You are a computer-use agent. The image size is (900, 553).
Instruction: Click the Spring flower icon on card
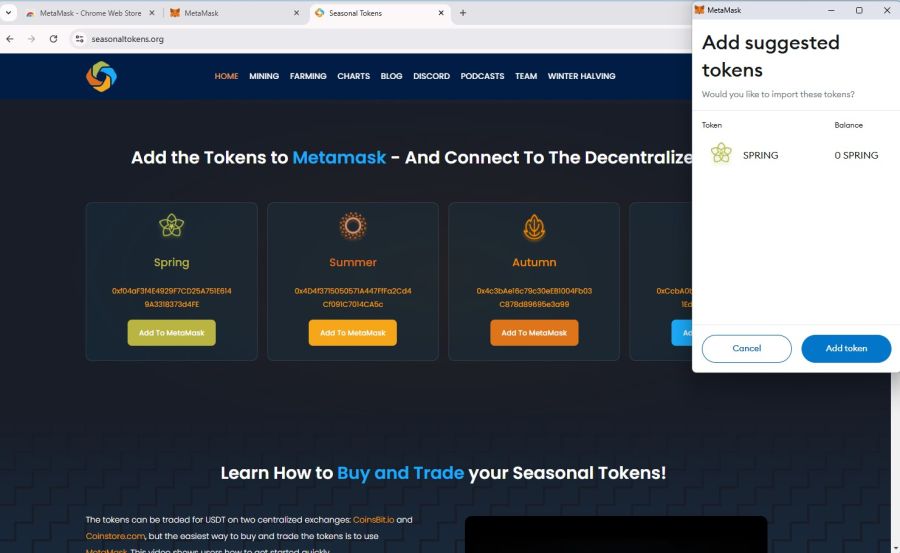(x=171, y=225)
